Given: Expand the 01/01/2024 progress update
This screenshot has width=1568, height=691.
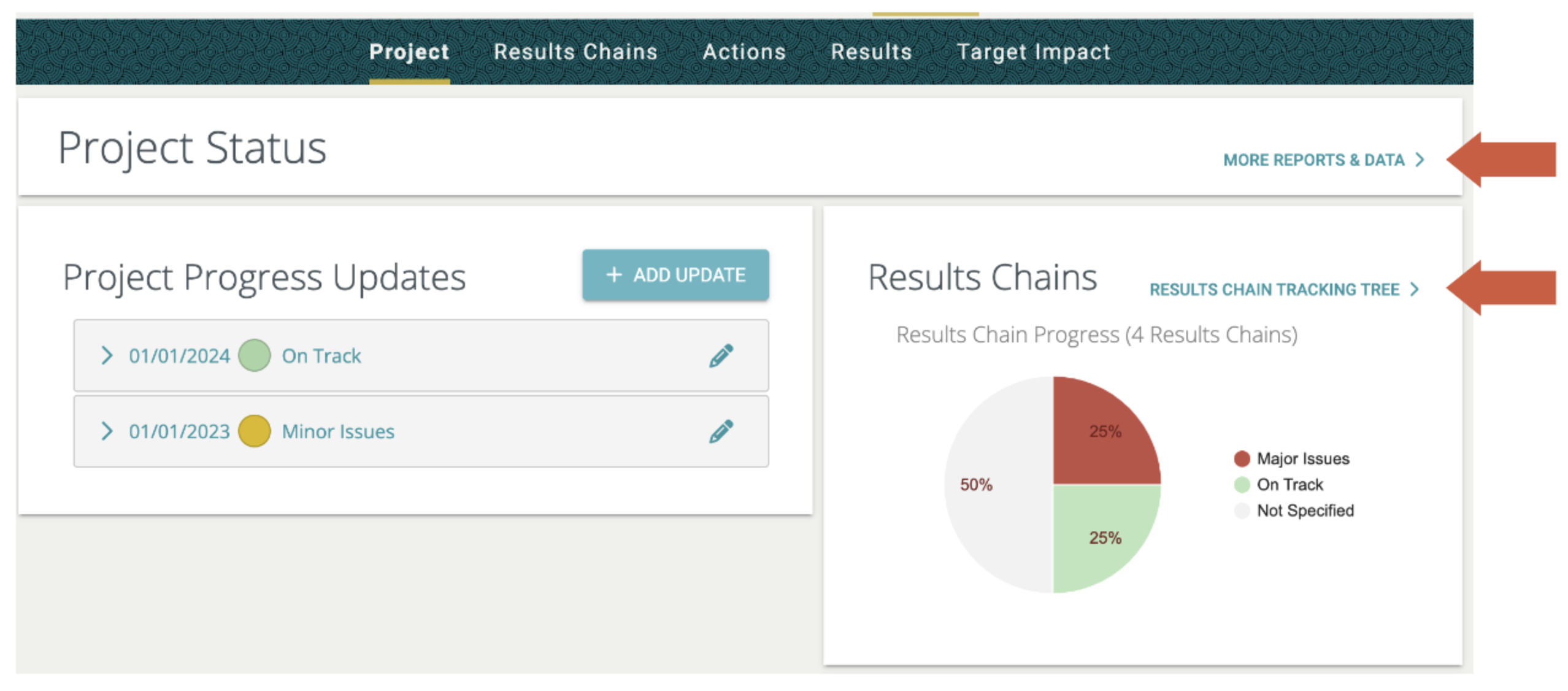Looking at the screenshot, I should 107,355.
